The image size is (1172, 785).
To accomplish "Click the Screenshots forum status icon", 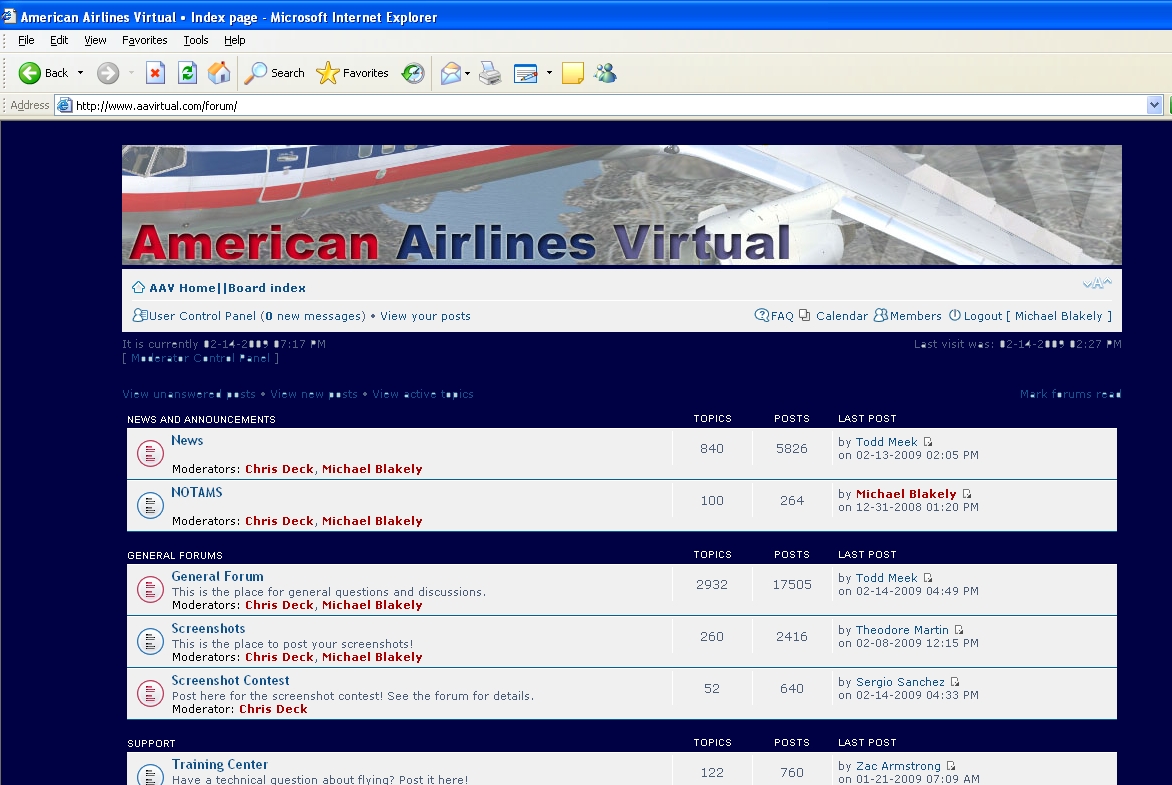I will 150,641.
